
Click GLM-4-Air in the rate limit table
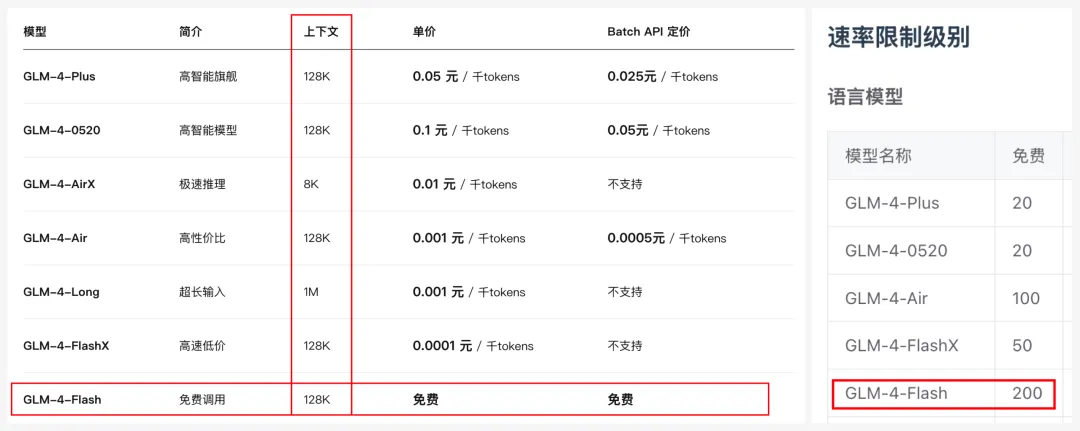(x=886, y=298)
